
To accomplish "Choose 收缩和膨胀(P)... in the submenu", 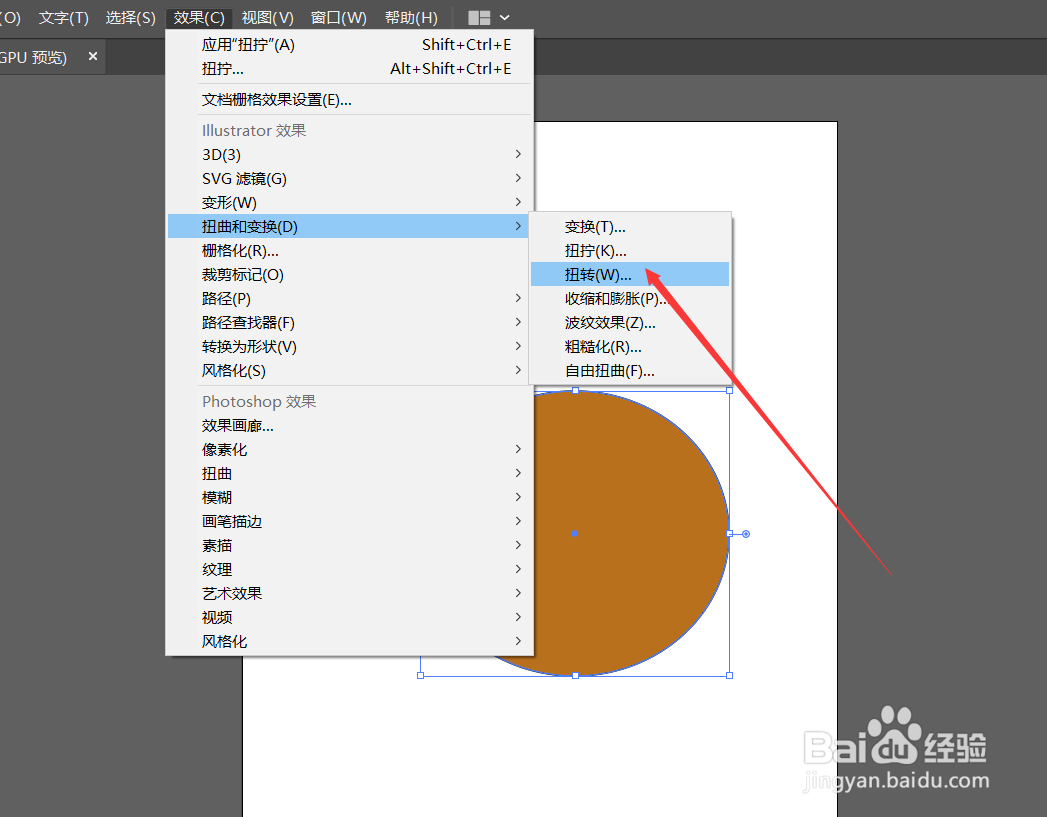I will (x=630, y=298).
